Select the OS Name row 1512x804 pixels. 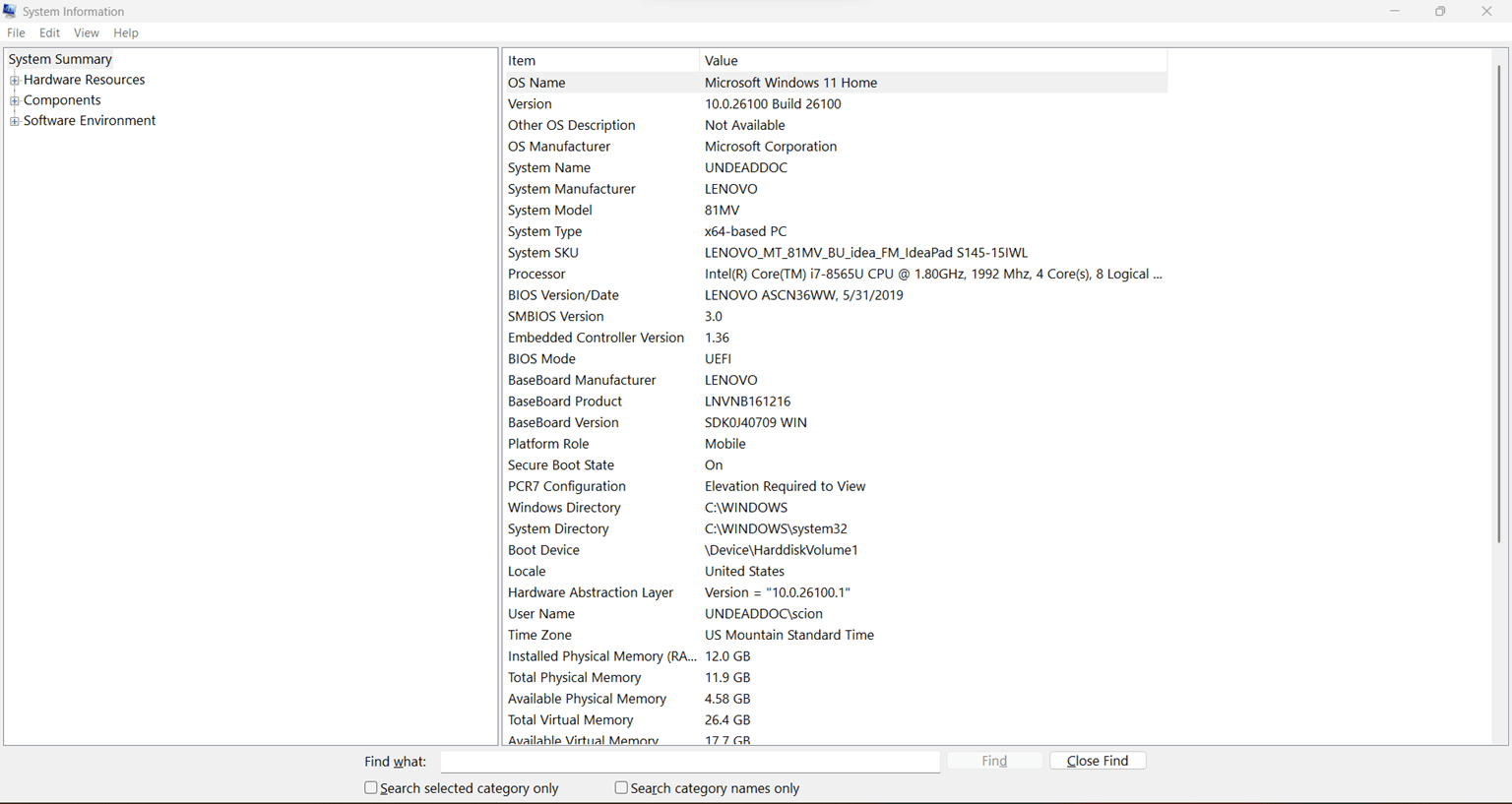point(835,83)
